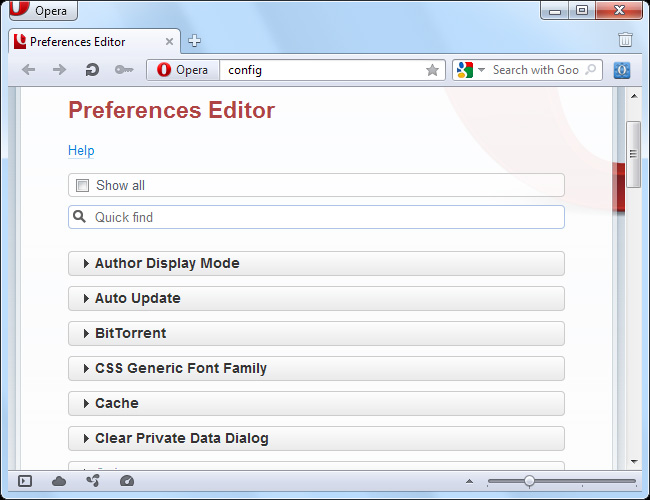This screenshot has height=500, width=650.
Task: Open Opera Turbo speedometer icon
Action: tap(126, 481)
